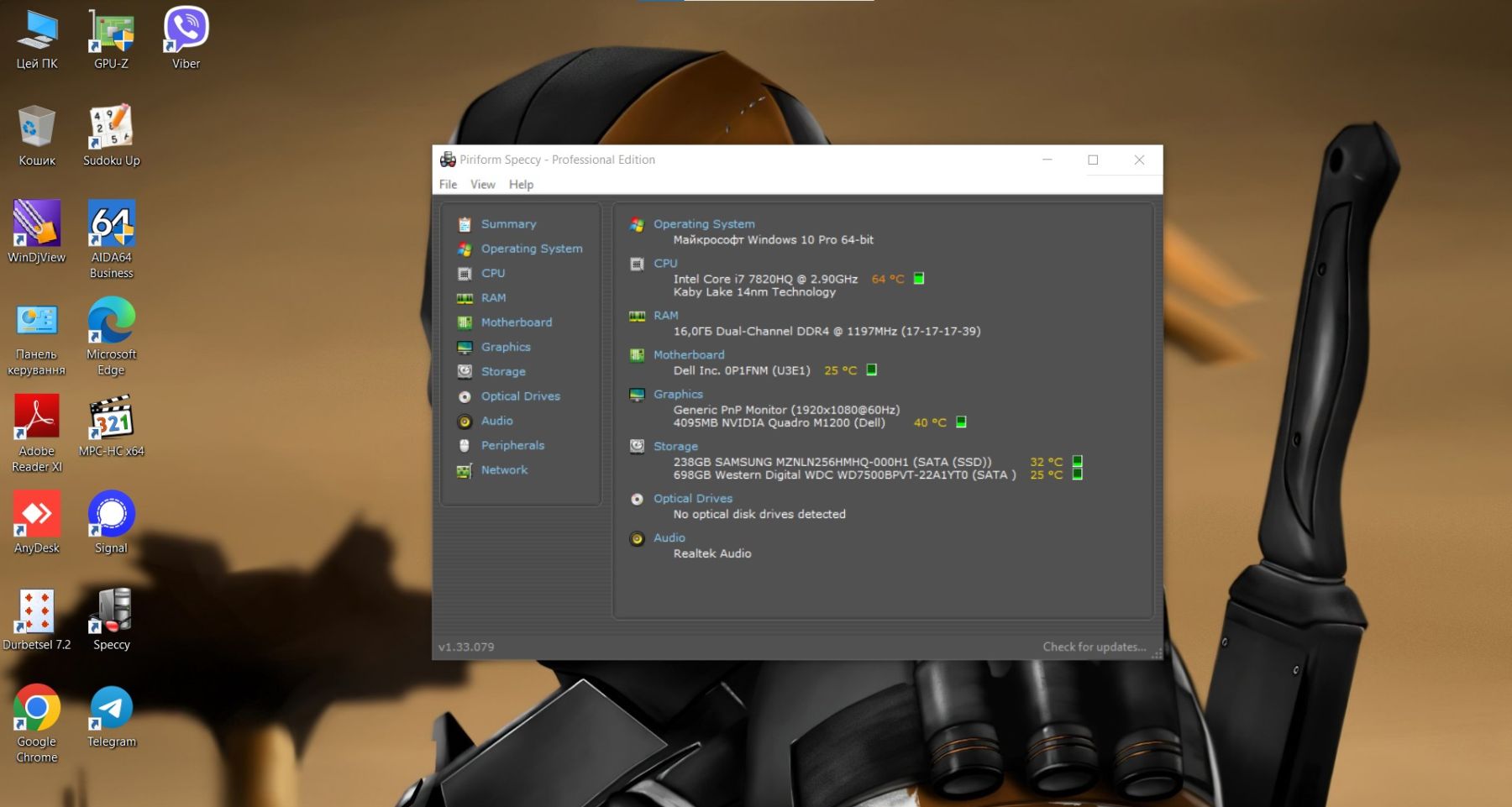Open Motherboard heading link in summary
Screen dimensions: 1512x807
pos(689,355)
